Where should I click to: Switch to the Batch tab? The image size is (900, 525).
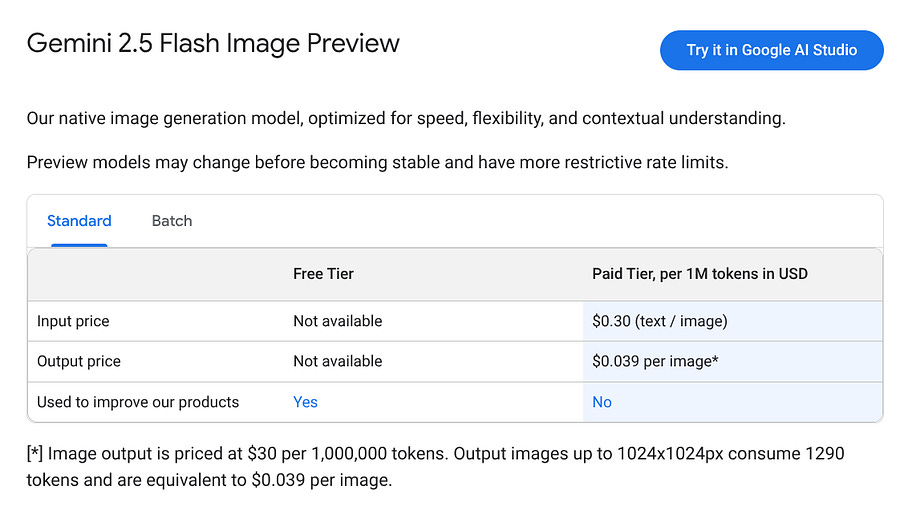tap(172, 221)
